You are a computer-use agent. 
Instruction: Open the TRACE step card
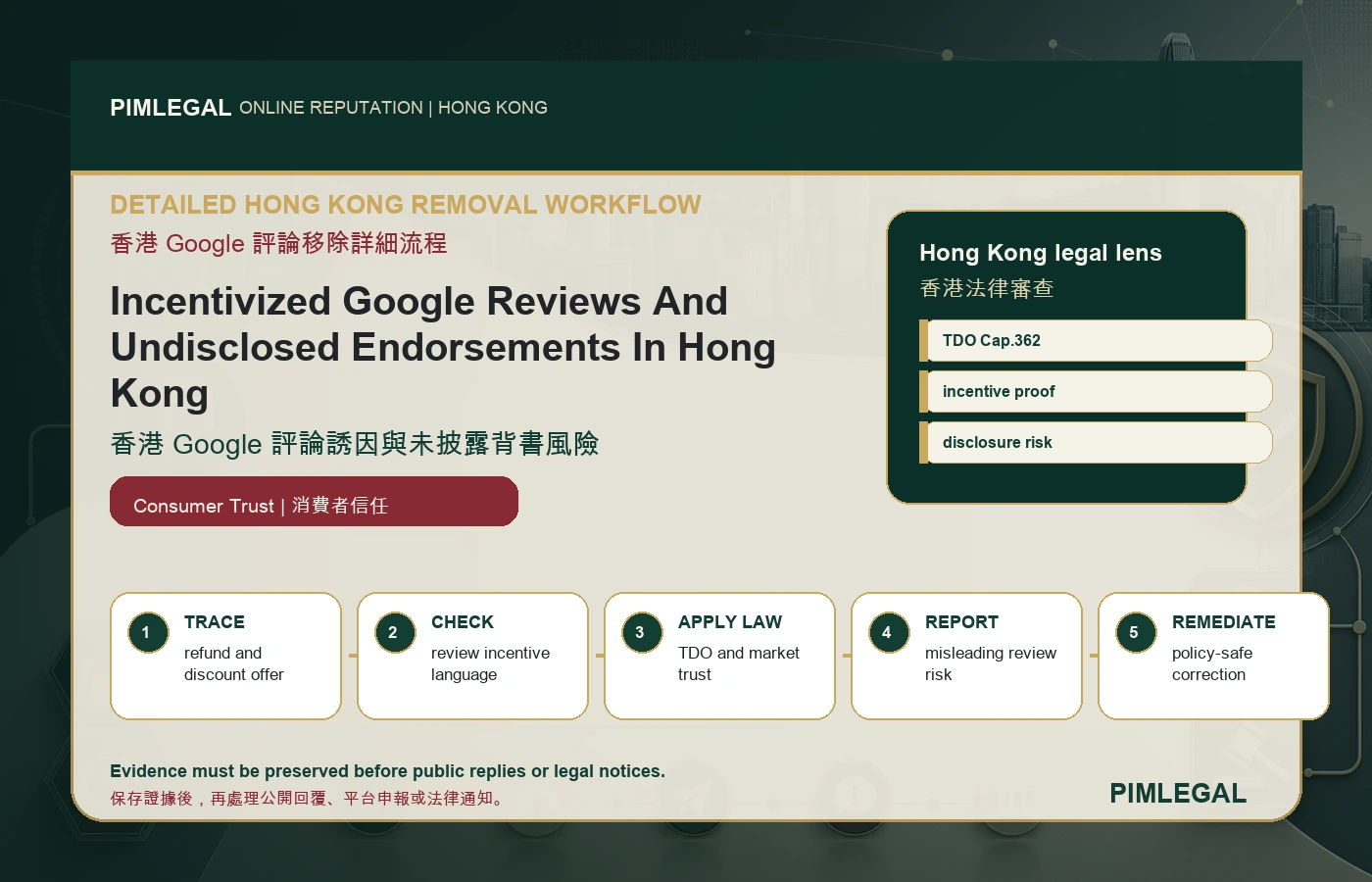(226, 656)
